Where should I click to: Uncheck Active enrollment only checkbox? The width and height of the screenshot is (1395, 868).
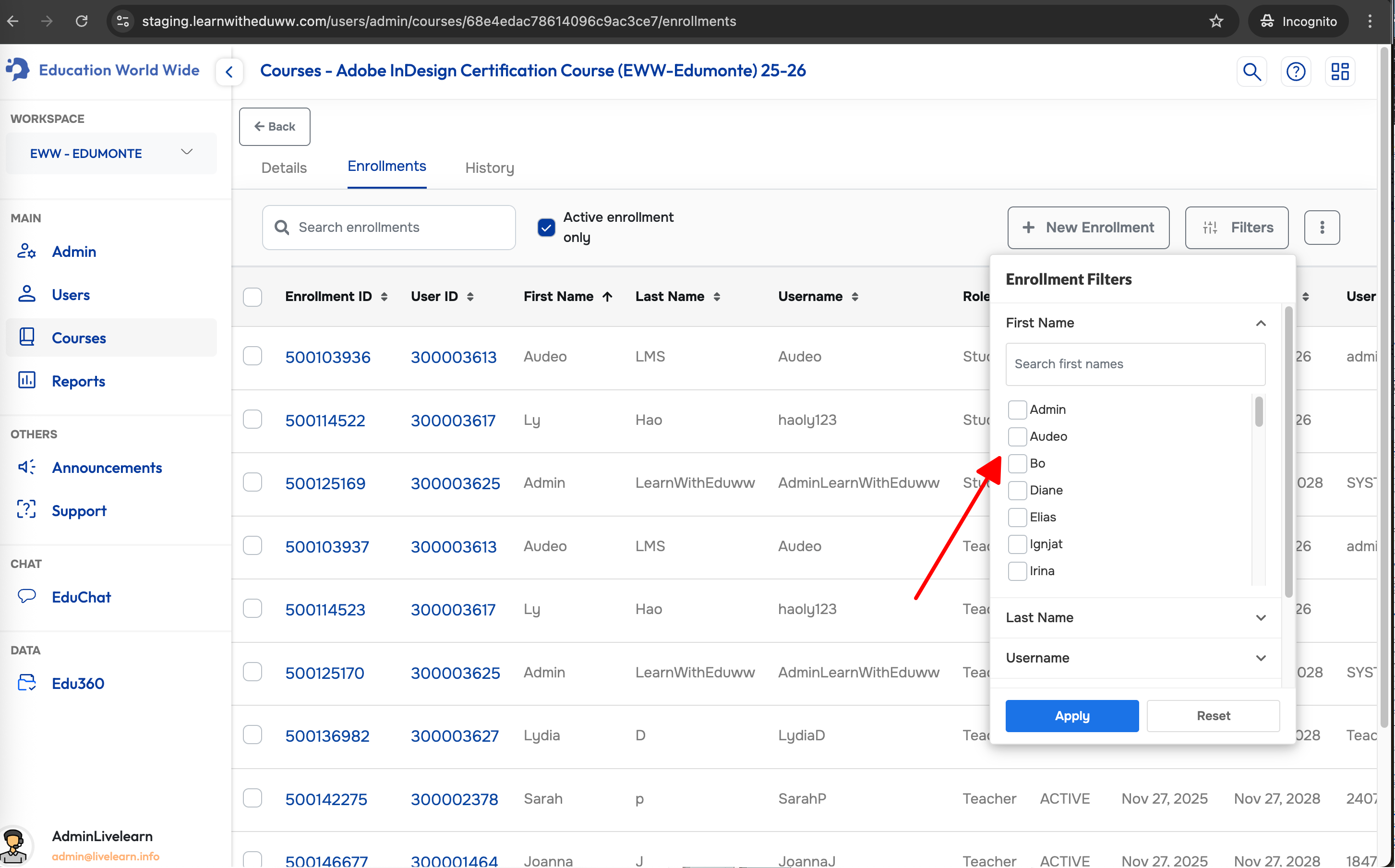546,228
